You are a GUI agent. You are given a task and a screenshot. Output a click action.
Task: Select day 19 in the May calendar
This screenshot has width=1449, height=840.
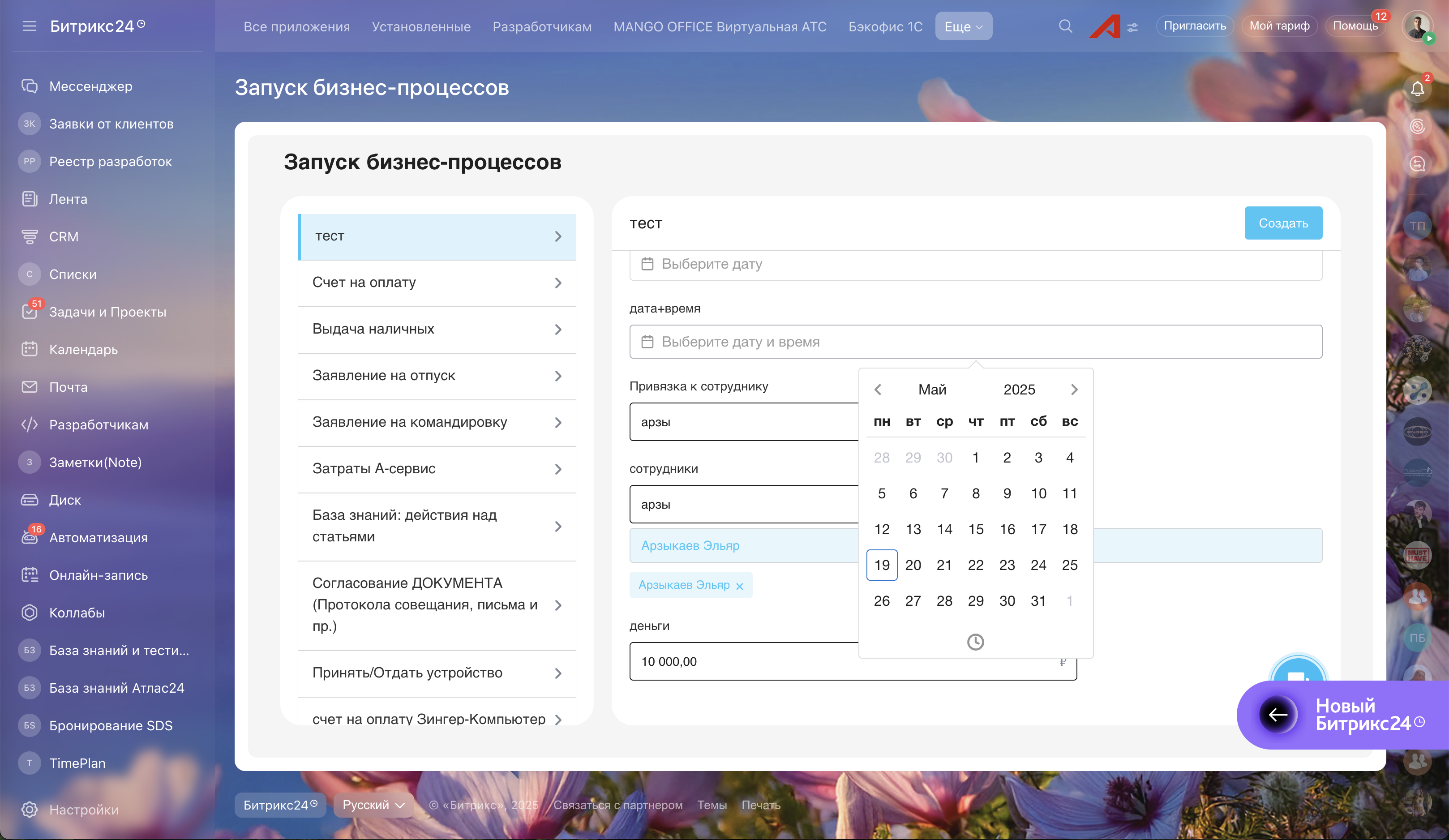[x=882, y=565]
